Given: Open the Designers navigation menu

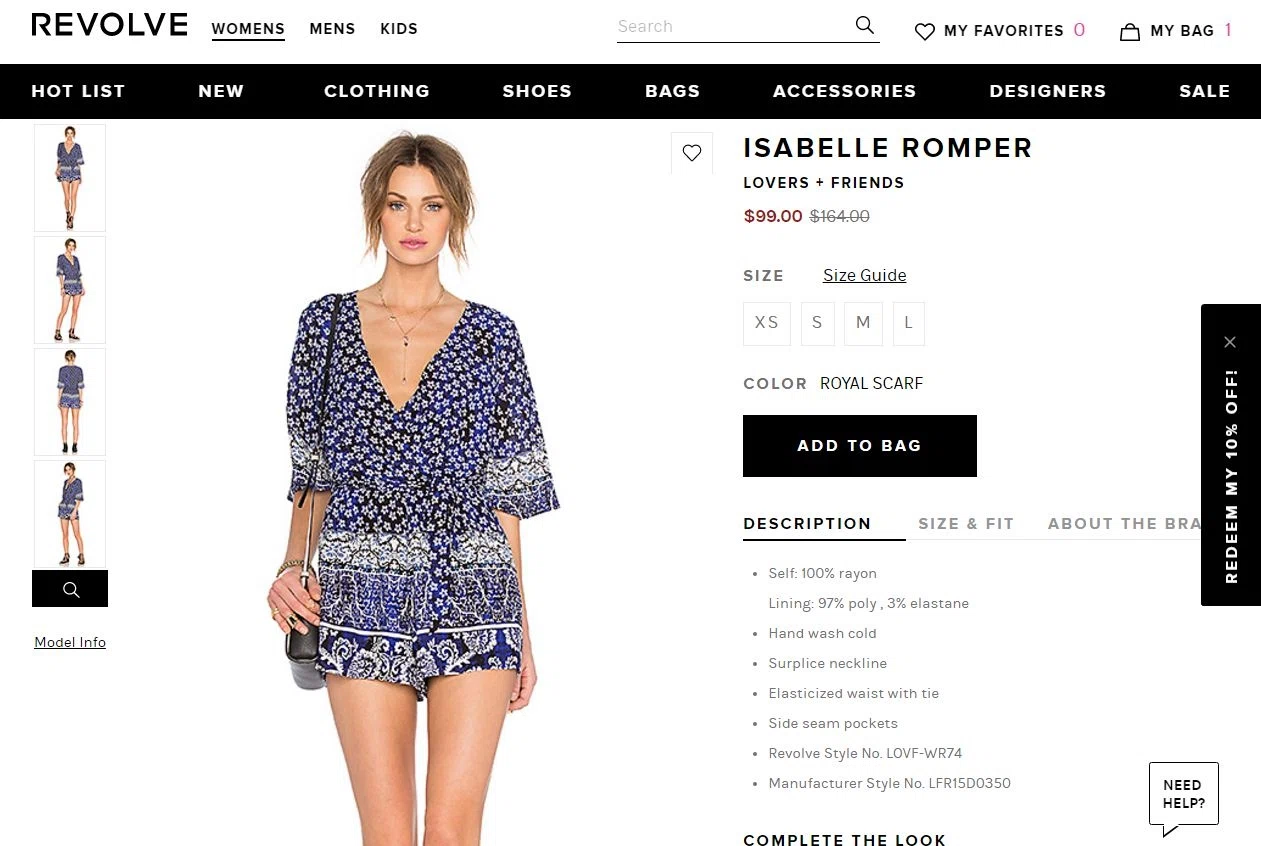Looking at the screenshot, I should point(1048,91).
